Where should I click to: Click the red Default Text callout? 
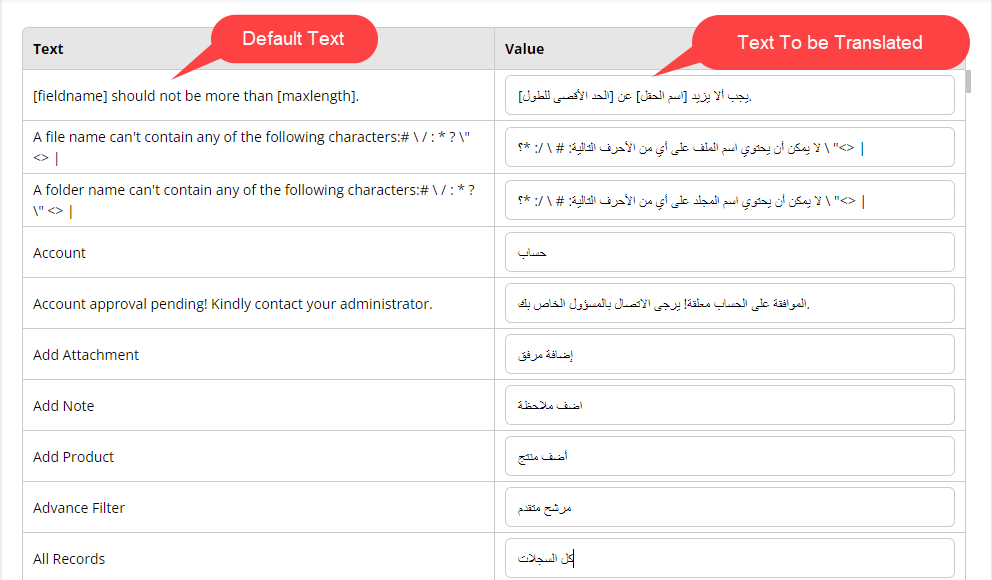[x=293, y=39]
